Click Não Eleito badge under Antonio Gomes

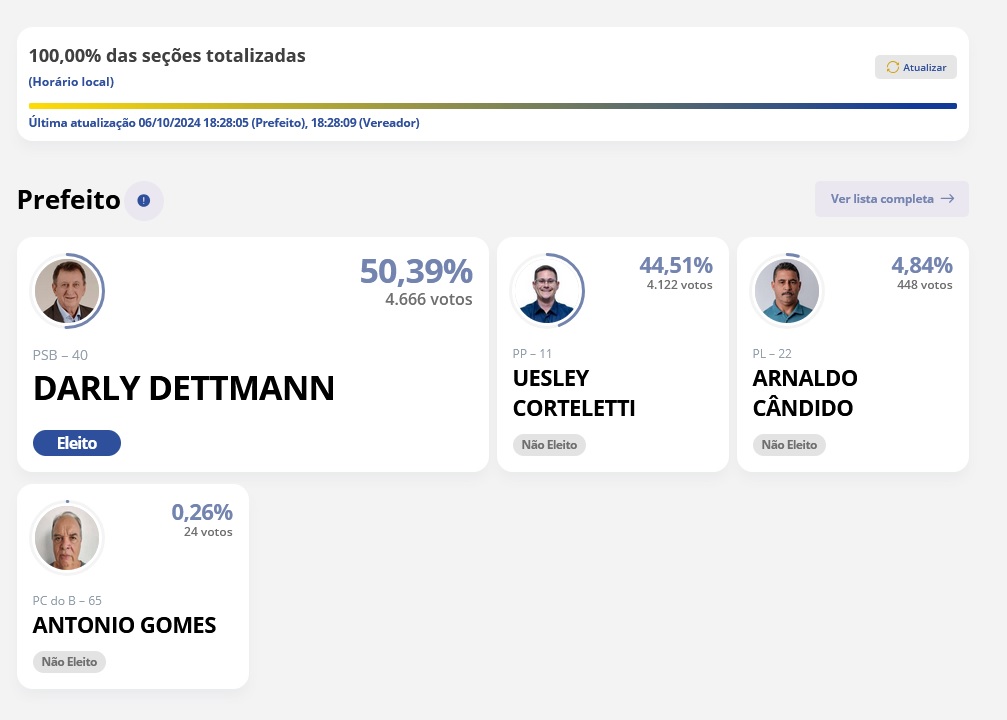pos(69,662)
